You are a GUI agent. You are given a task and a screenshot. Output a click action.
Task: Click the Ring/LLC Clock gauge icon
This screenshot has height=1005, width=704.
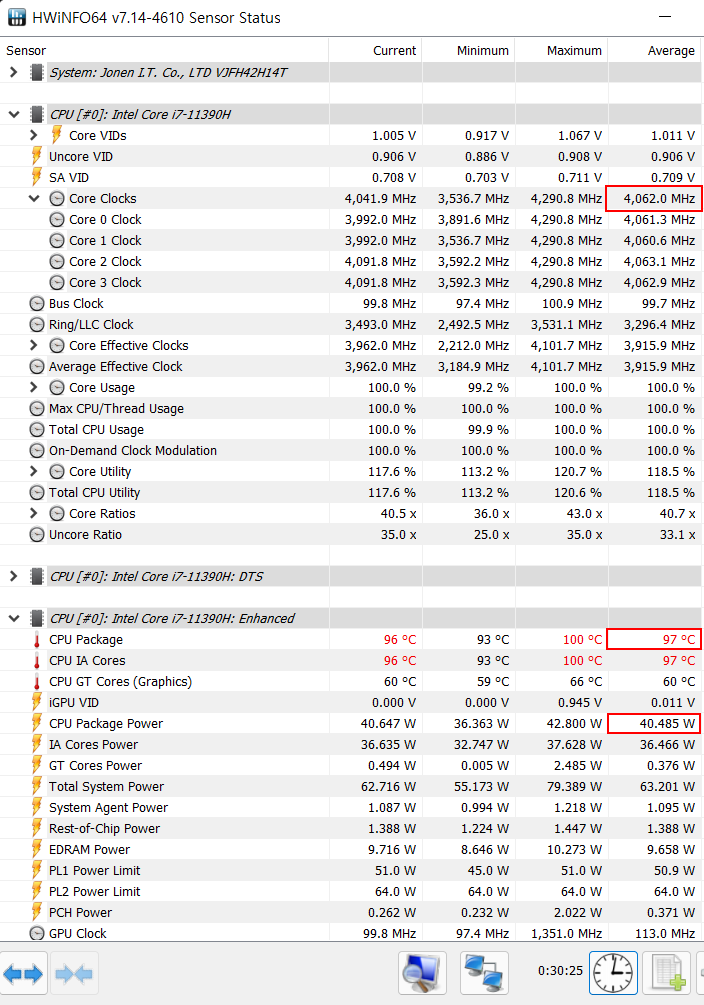pos(37,325)
